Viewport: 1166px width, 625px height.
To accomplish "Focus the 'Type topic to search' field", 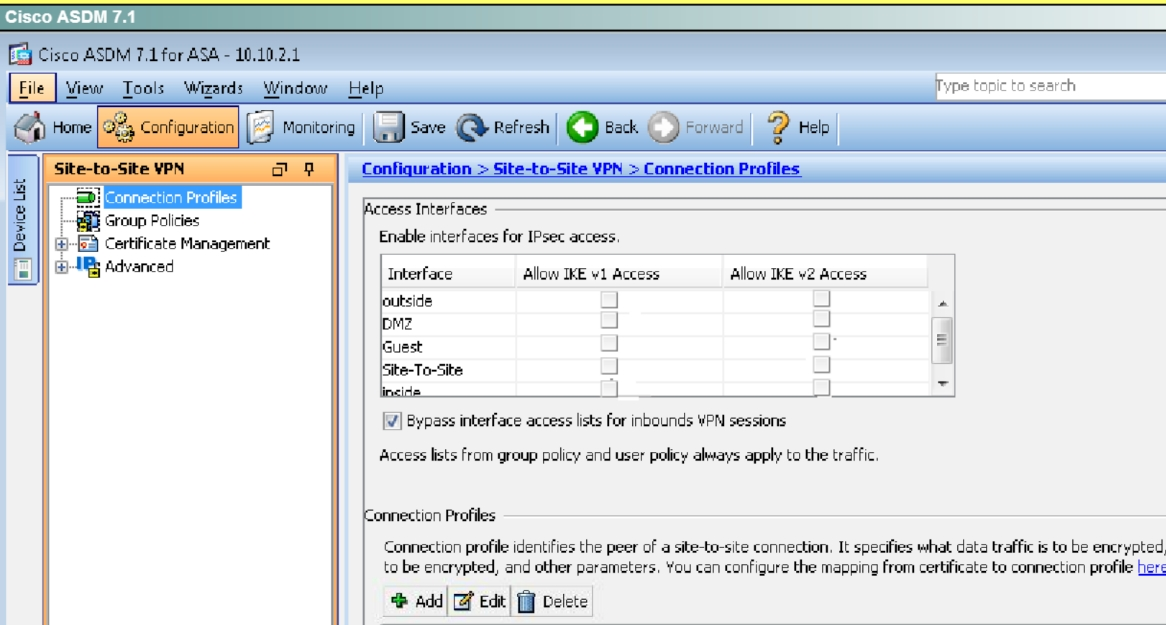I will coord(1050,86).
